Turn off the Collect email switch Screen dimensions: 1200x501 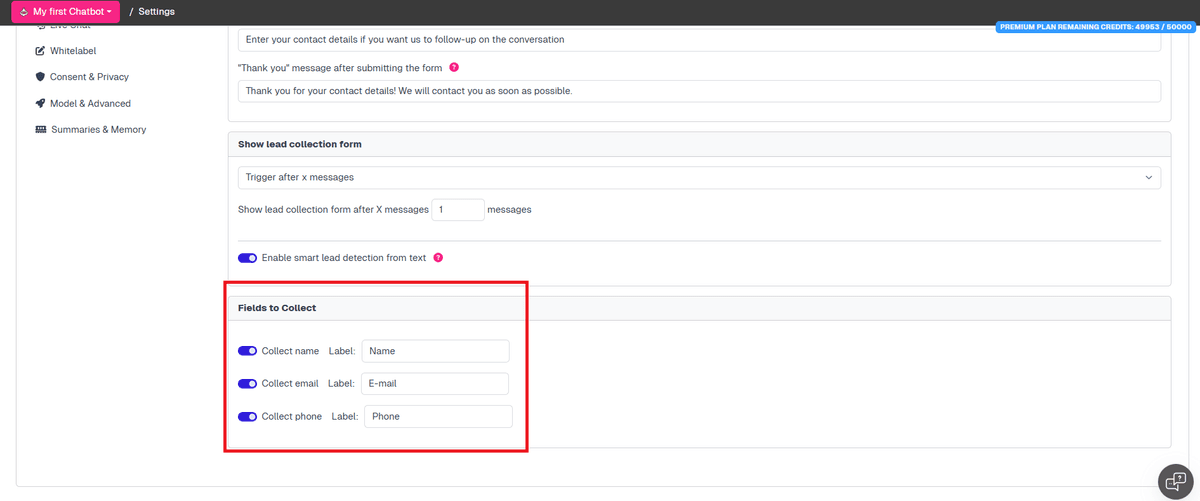(x=247, y=384)
